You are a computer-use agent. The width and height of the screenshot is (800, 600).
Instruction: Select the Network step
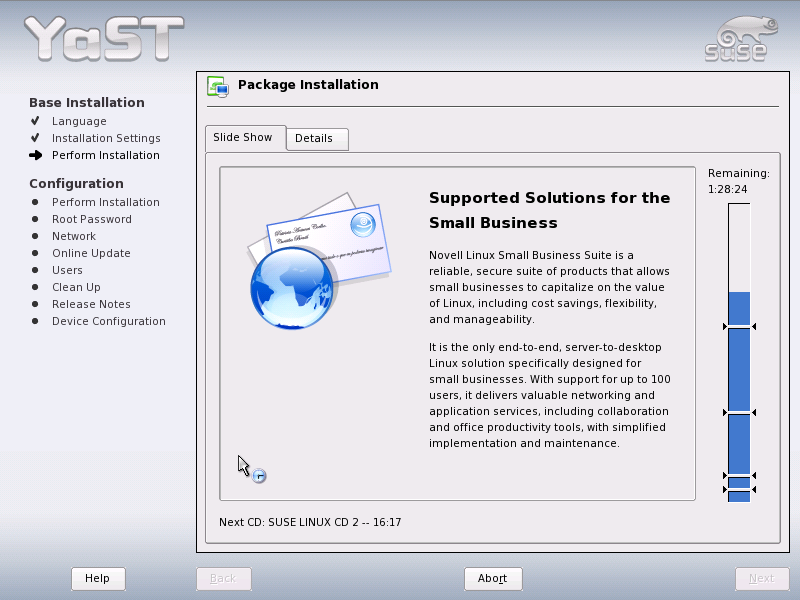coord(74,236)
